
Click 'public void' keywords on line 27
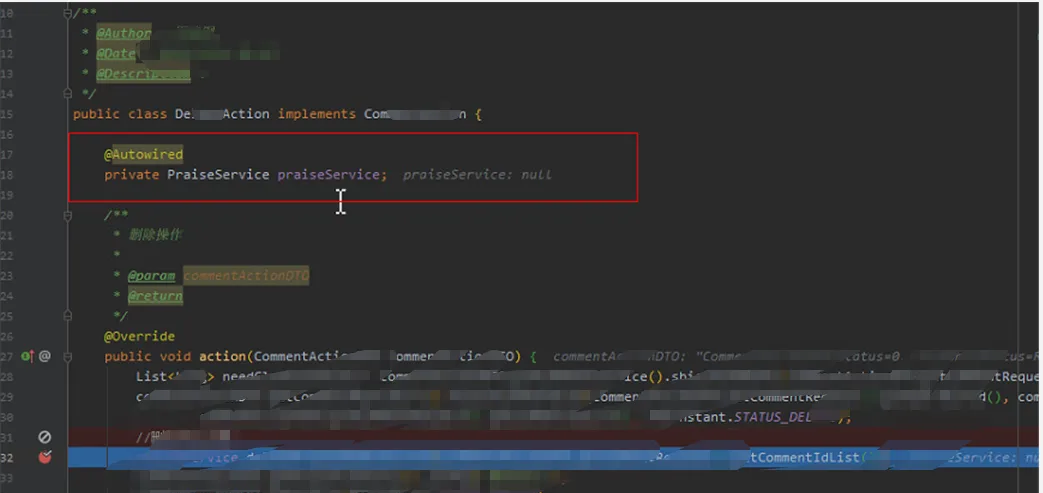(x=148, y=357)
